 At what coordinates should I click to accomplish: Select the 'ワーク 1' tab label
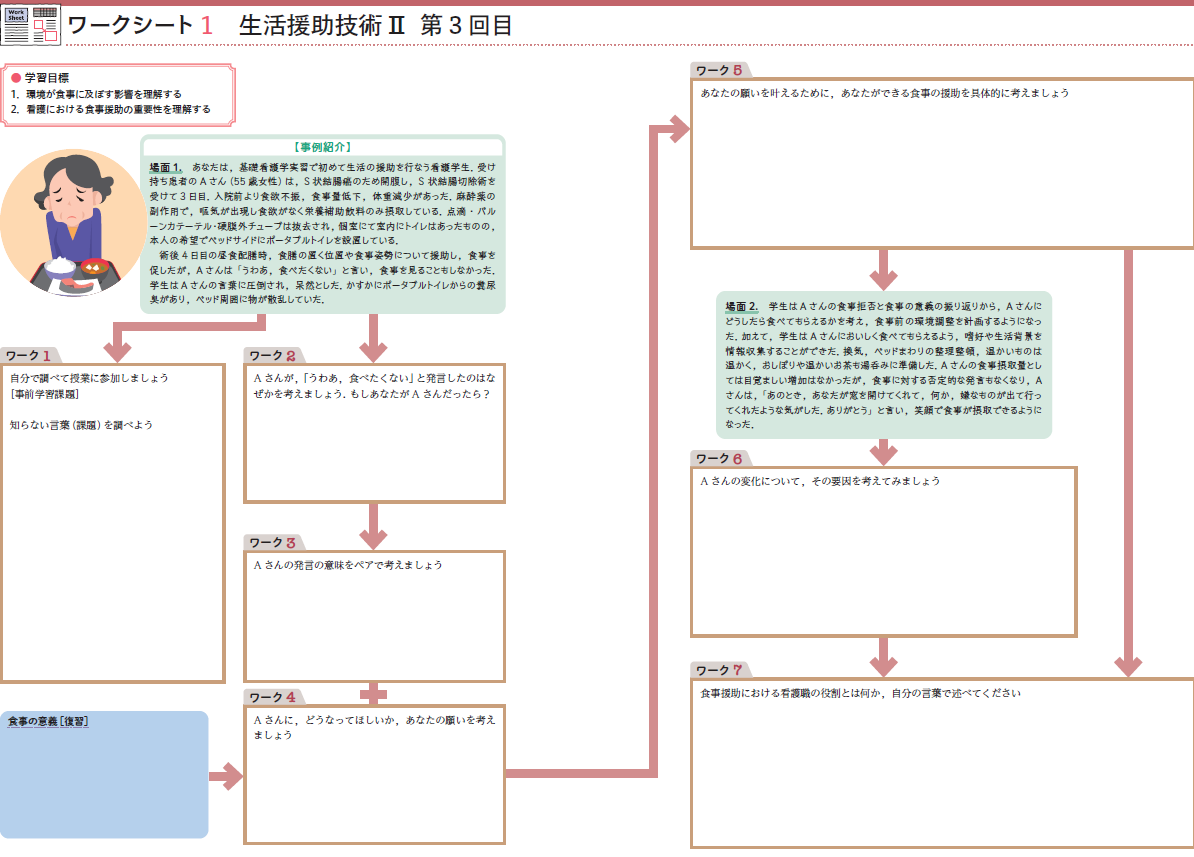pos(28,356)
